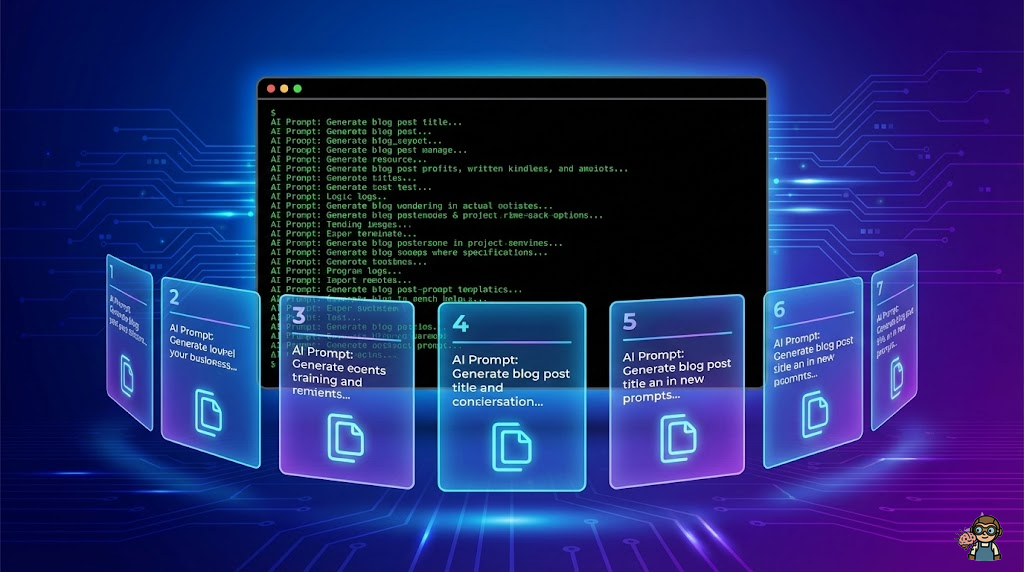The height and width of the screenshot is (572, 1024).
Task: Click the copy icon on card 2
Action: (208, 411)
